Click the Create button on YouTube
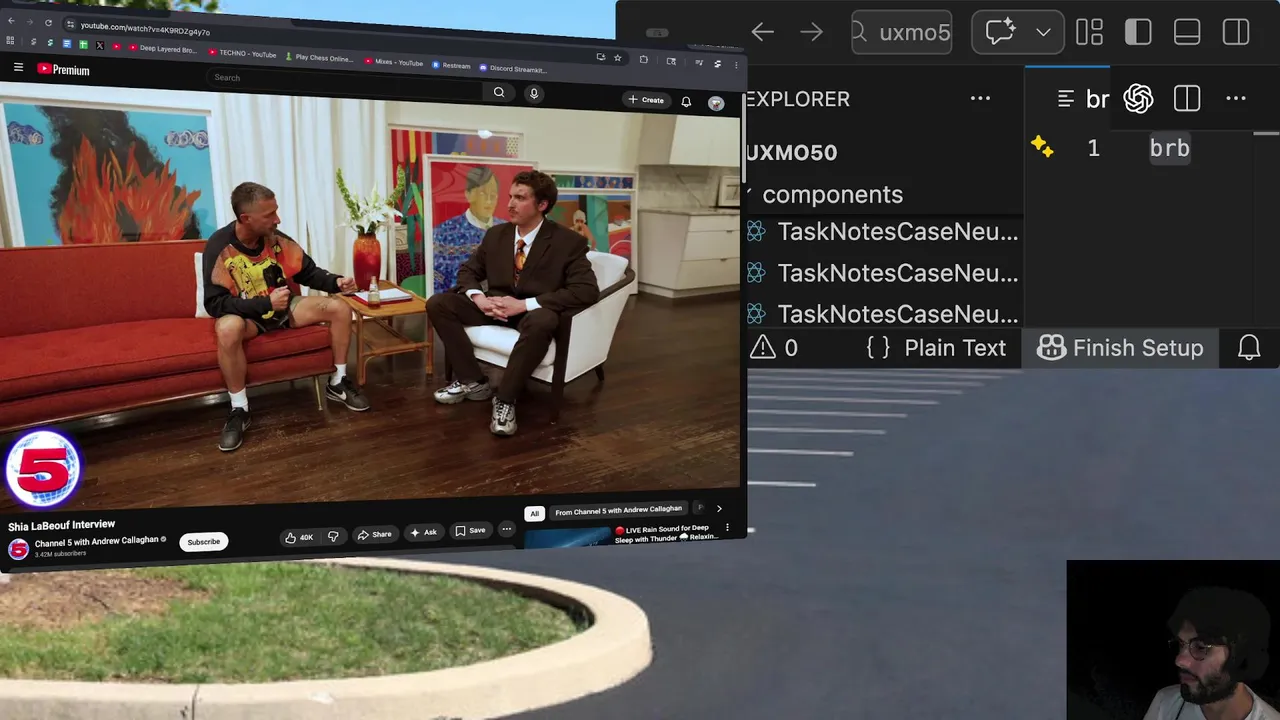 pos(646,100)
